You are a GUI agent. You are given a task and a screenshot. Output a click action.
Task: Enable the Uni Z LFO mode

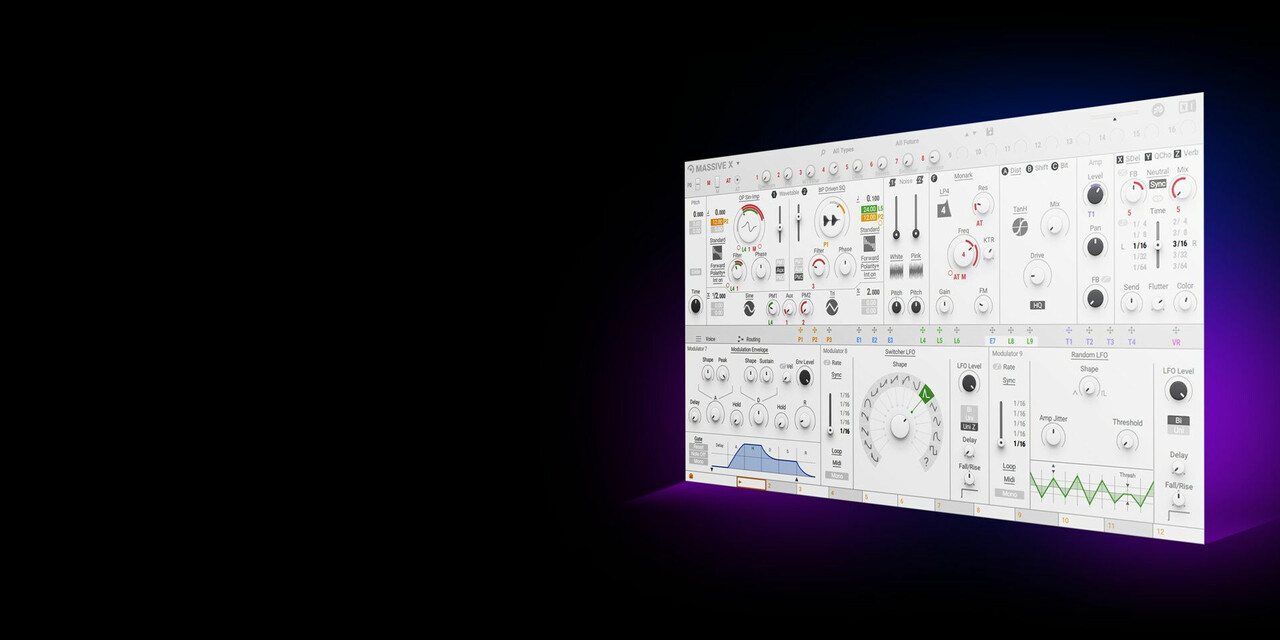click(x=969, y=427)
